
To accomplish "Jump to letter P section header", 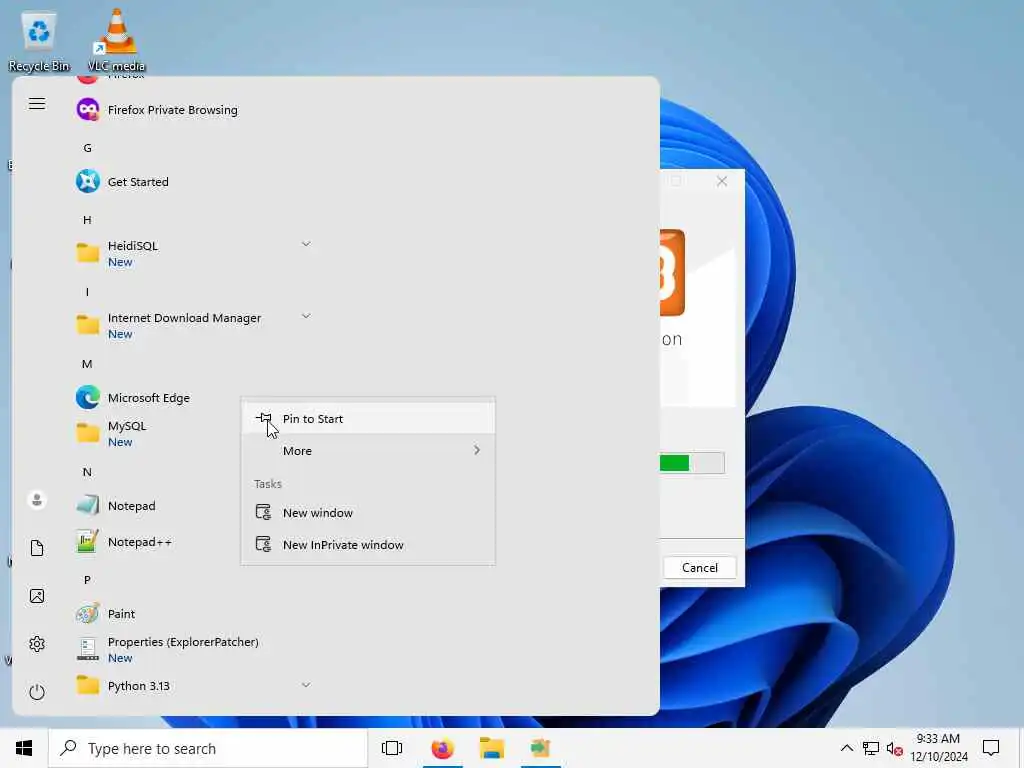I will tap(87, 580).
